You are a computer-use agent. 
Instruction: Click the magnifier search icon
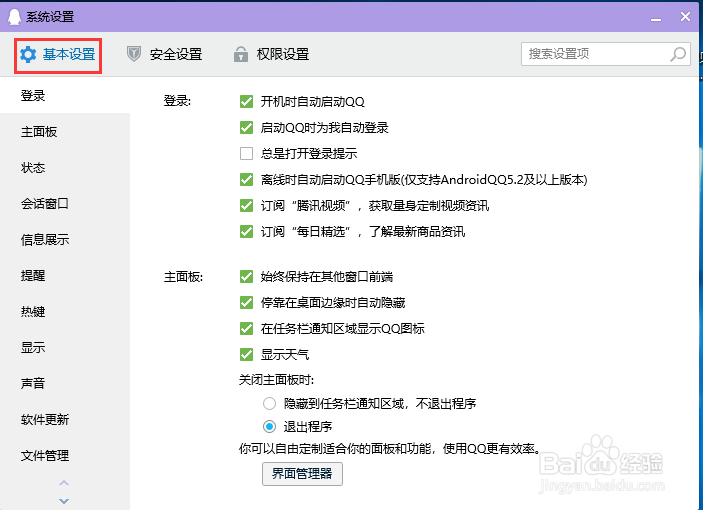678,54
